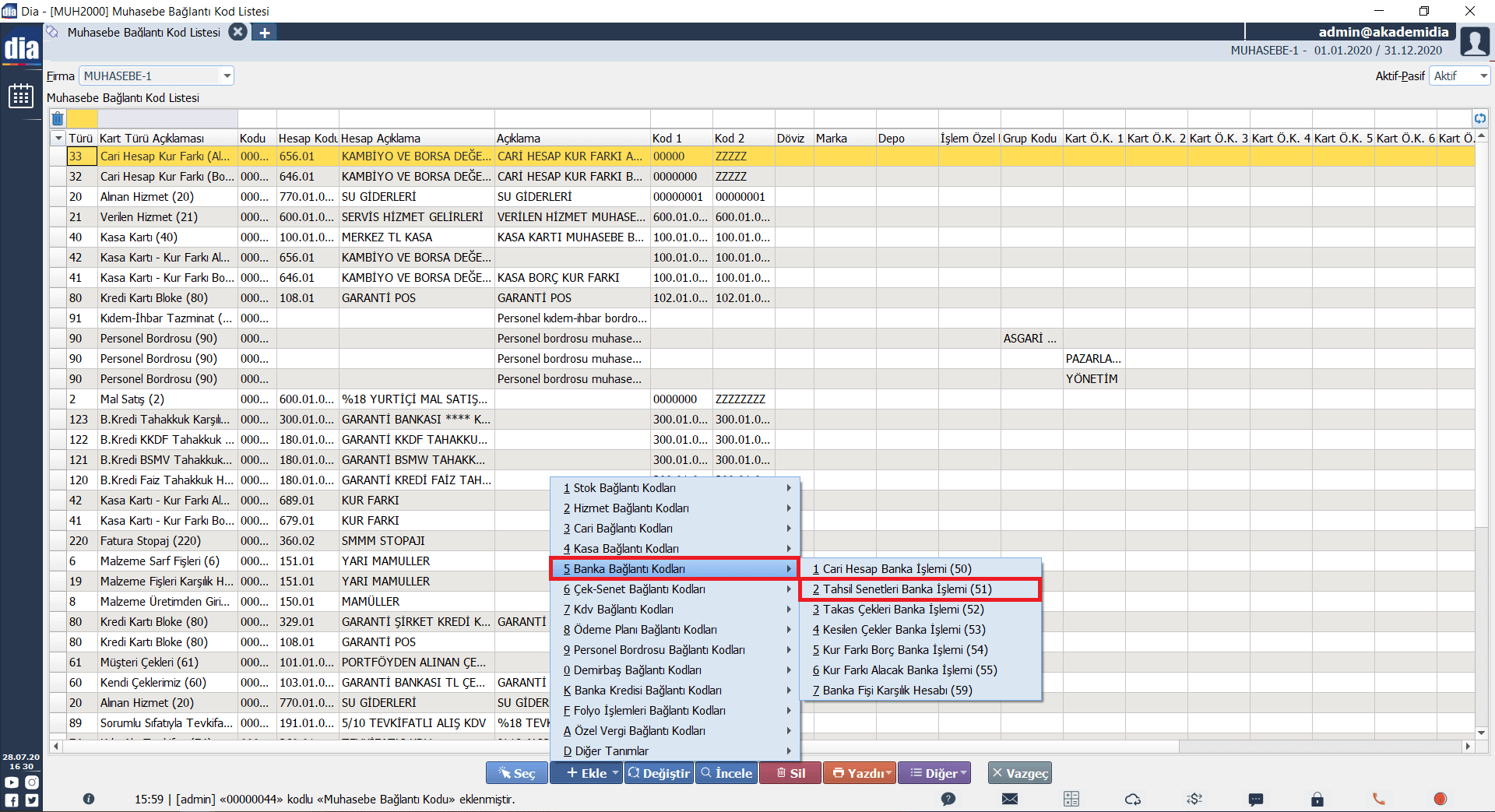This screenshot has width=1495, height=812.
Task: Open the table column selector arrow
Action: pyautogui.click(x=58, y=138)
